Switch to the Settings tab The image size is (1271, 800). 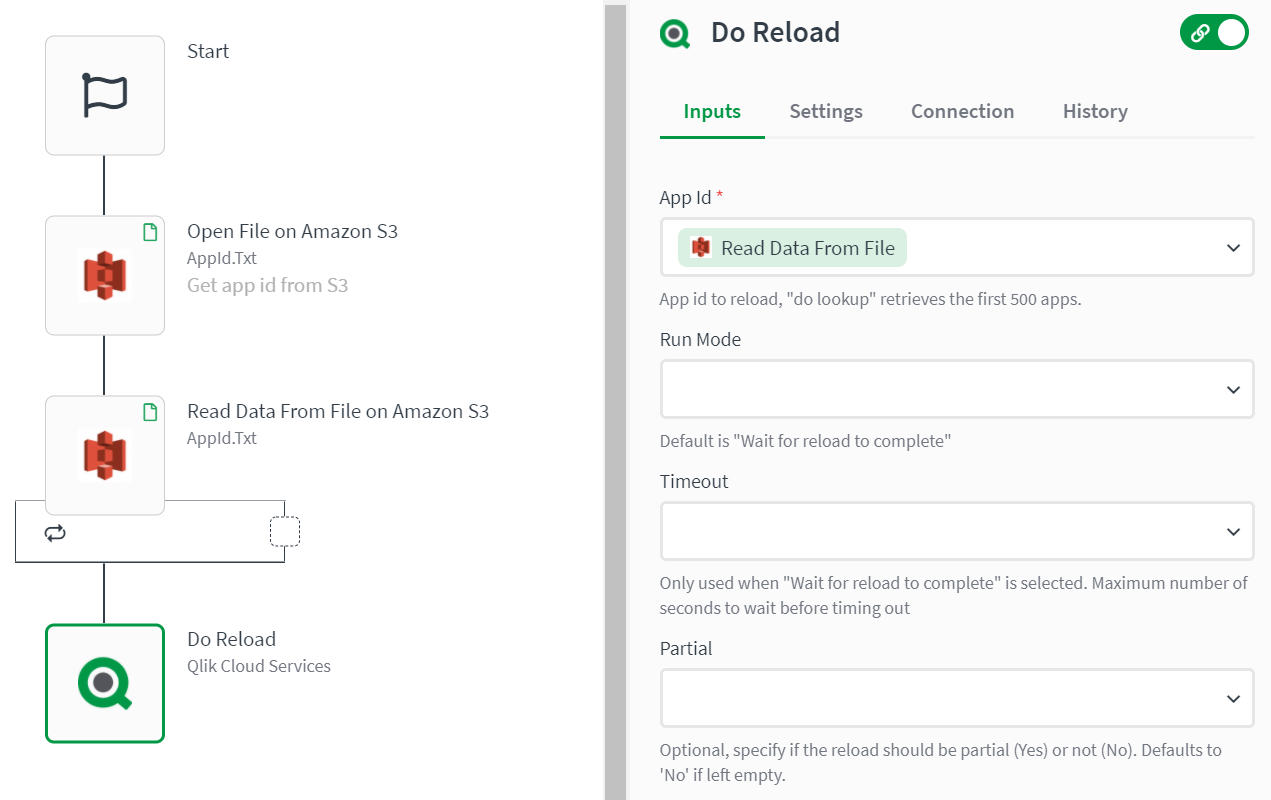tap(826, 111)
